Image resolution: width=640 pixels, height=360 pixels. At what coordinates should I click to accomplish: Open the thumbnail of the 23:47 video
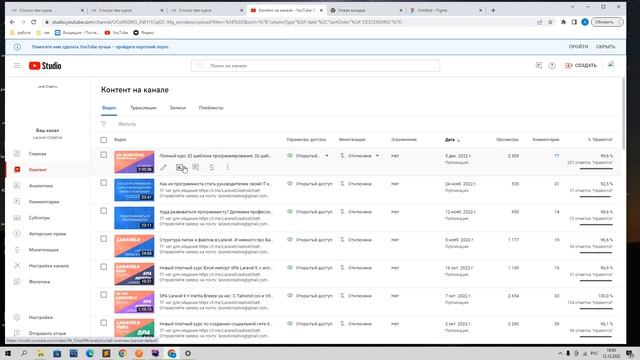click(x=134, y=190)
